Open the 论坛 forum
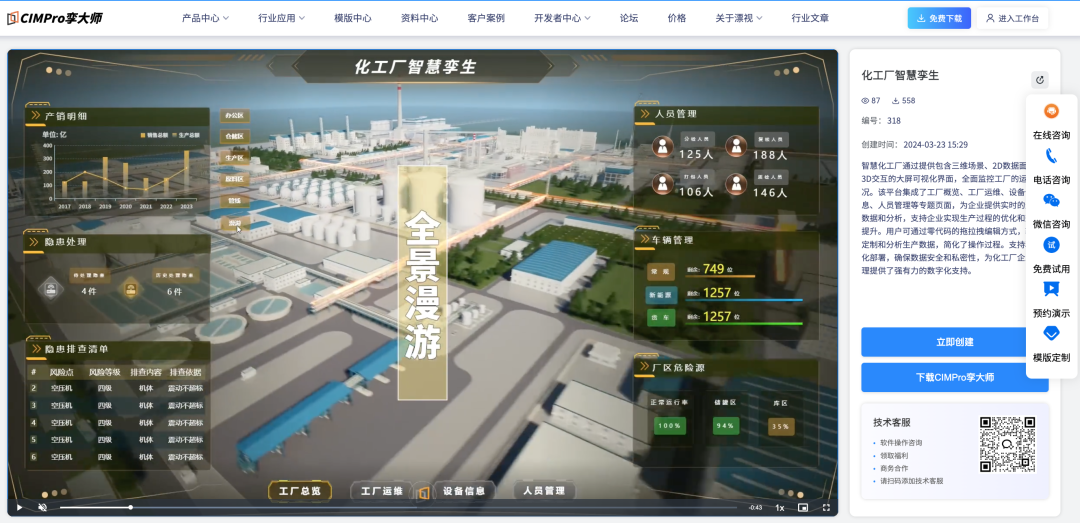This screenshot has height=523, width=1080. [x=629, y=19]
